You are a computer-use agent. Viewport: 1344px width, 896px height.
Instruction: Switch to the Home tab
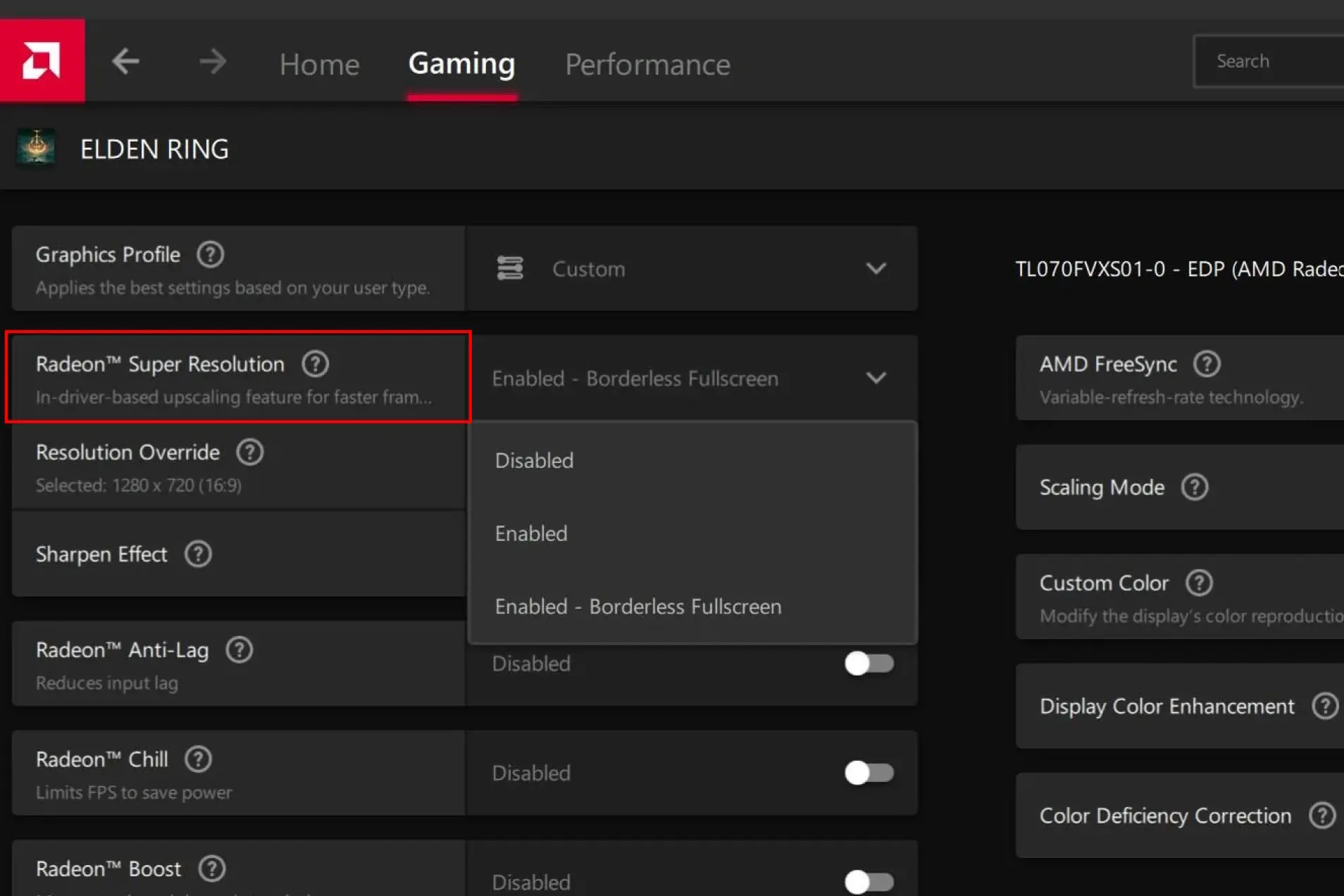coord(319,64)
